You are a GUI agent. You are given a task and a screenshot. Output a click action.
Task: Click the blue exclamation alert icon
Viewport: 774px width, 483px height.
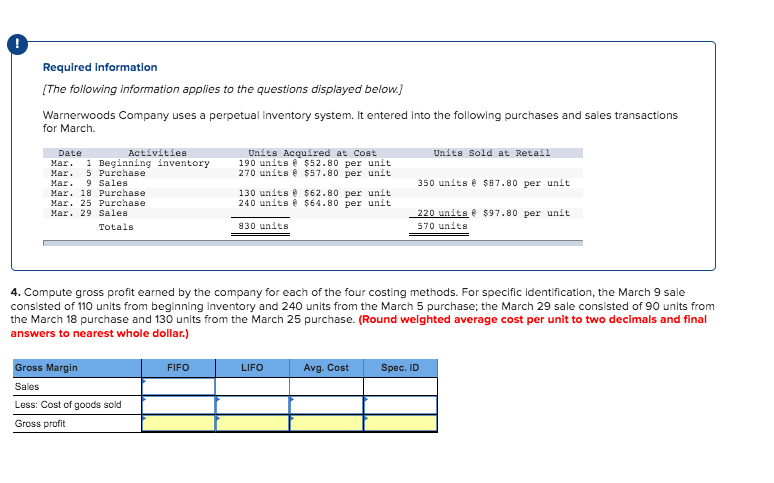coord(17,44)
